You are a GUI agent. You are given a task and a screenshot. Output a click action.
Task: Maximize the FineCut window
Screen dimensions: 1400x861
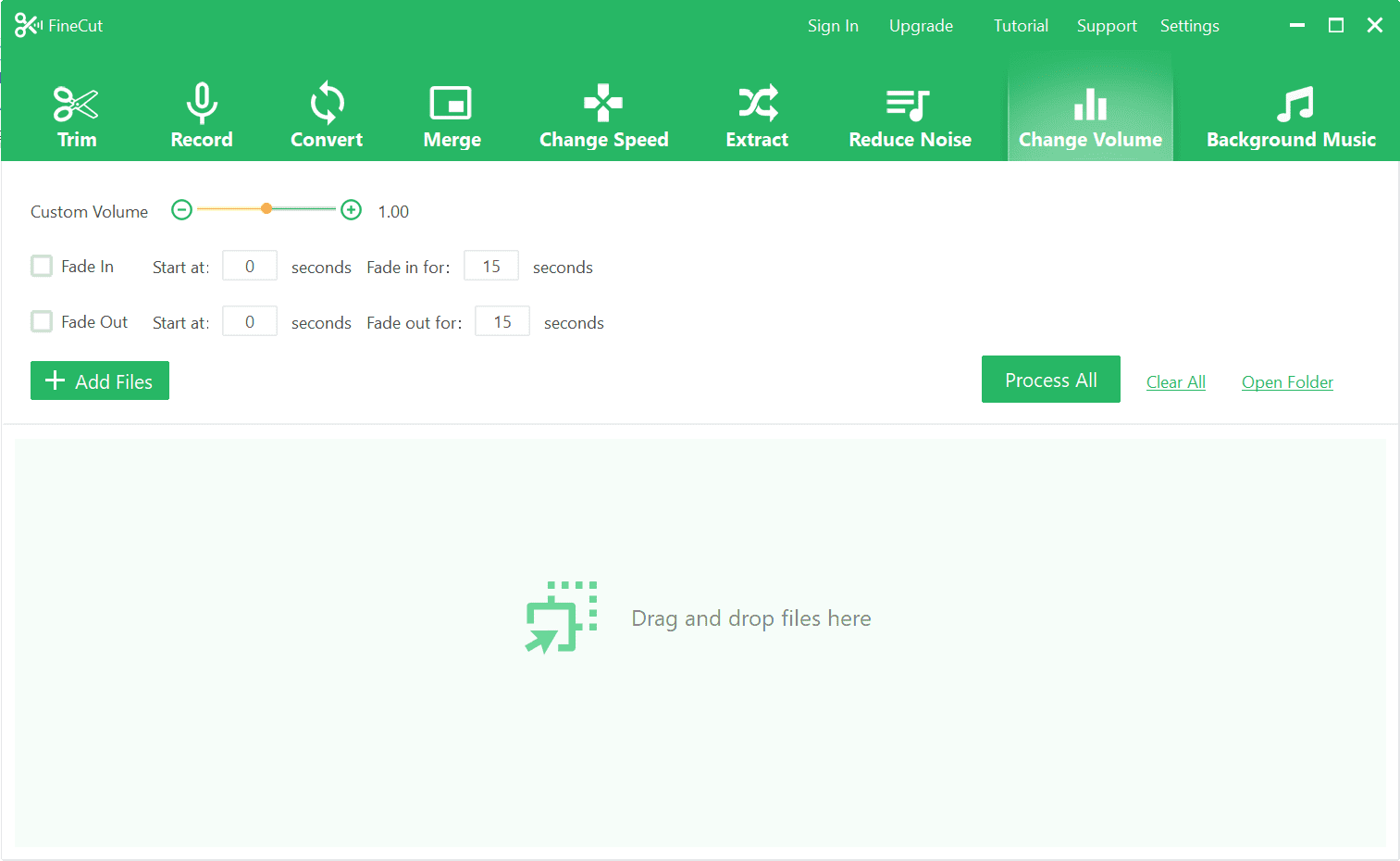tap(1336, 26)
